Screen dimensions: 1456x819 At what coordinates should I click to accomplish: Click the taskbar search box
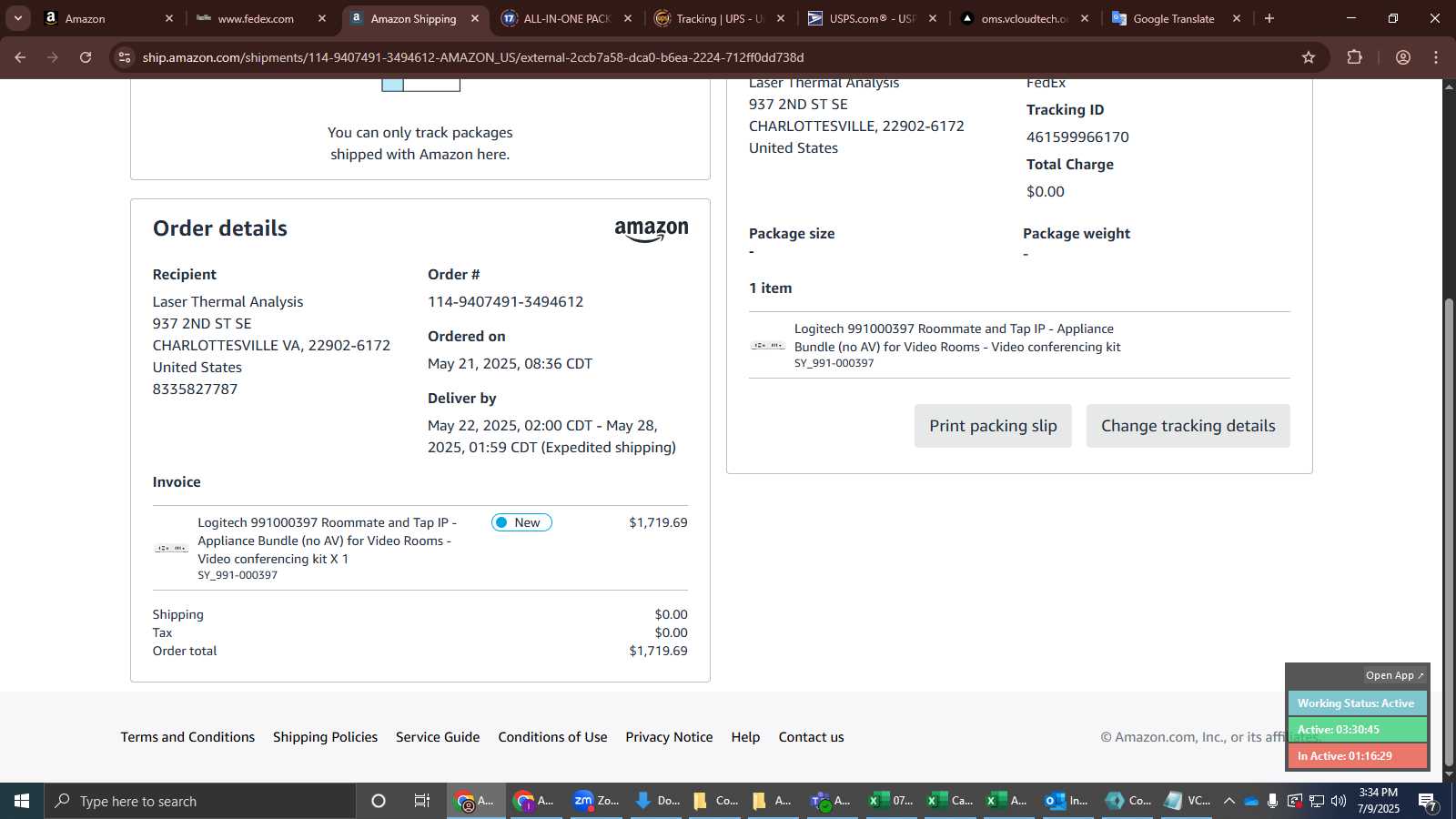point(200,801)
